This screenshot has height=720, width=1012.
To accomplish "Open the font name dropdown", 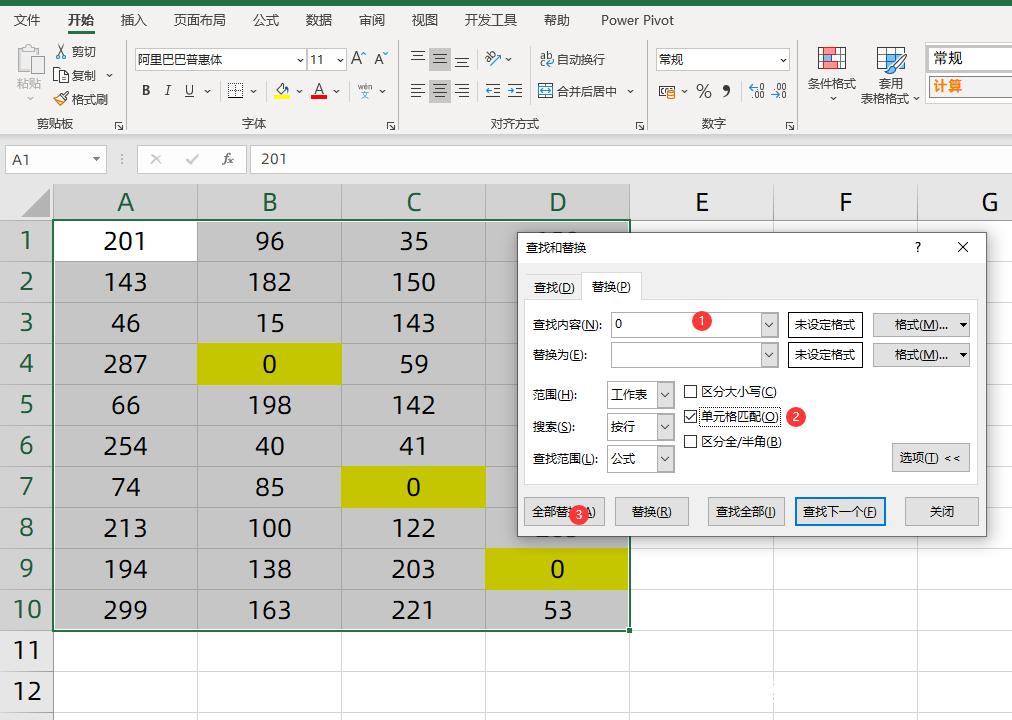I will 300,60.
